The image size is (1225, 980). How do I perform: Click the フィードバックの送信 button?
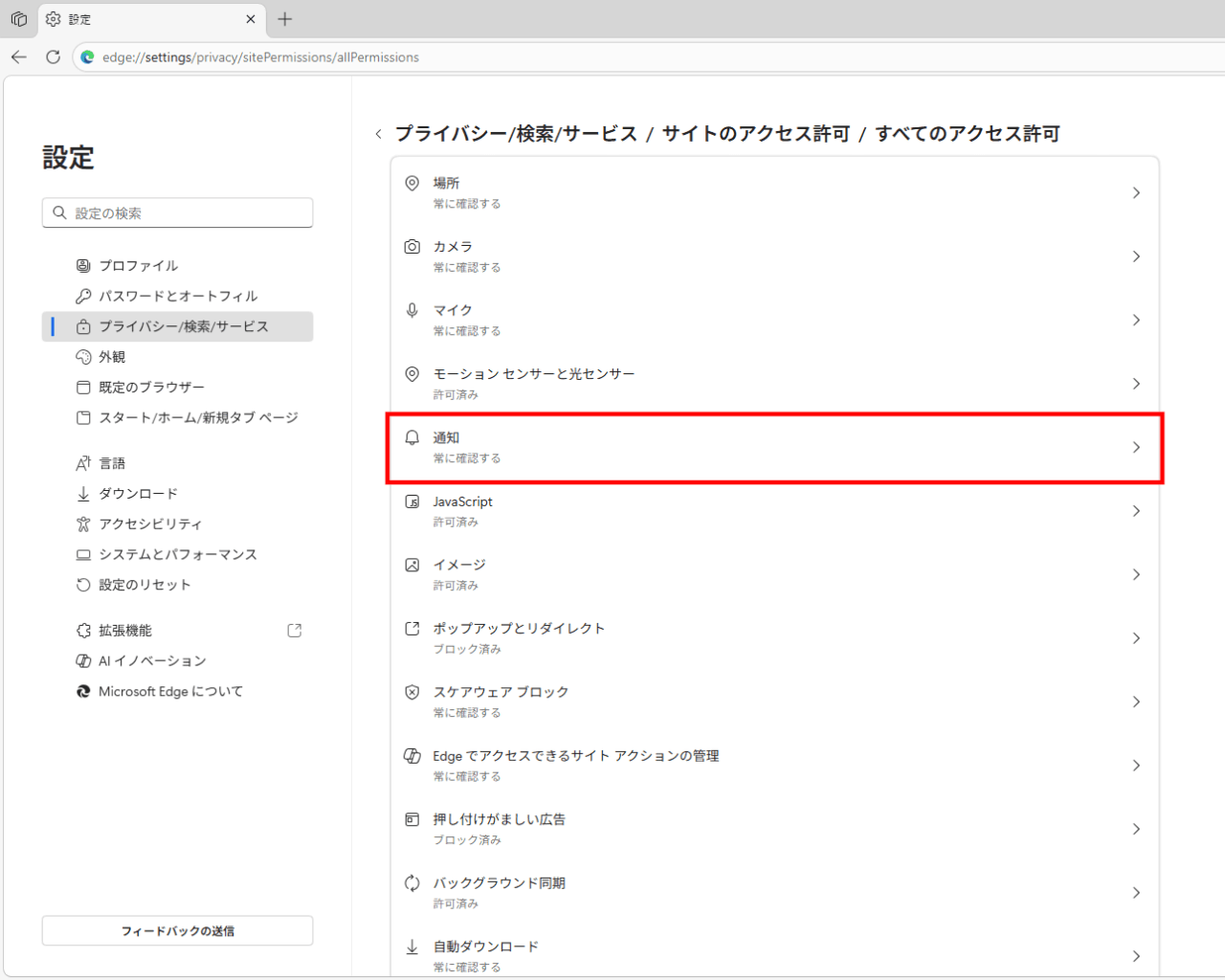[177, 931]
